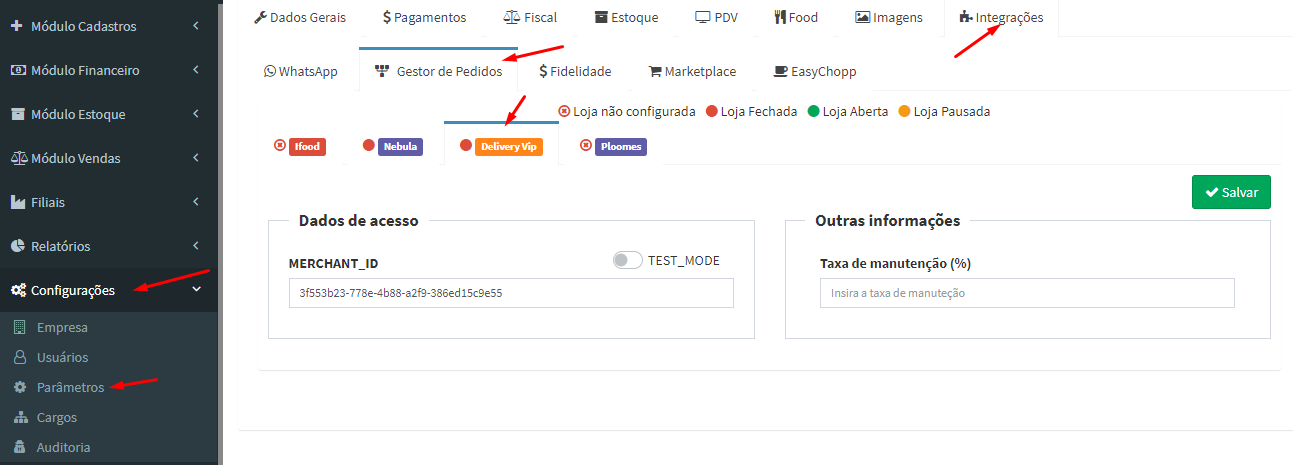Expand the Relatórios sidebar menu

[x=196, y=246]
